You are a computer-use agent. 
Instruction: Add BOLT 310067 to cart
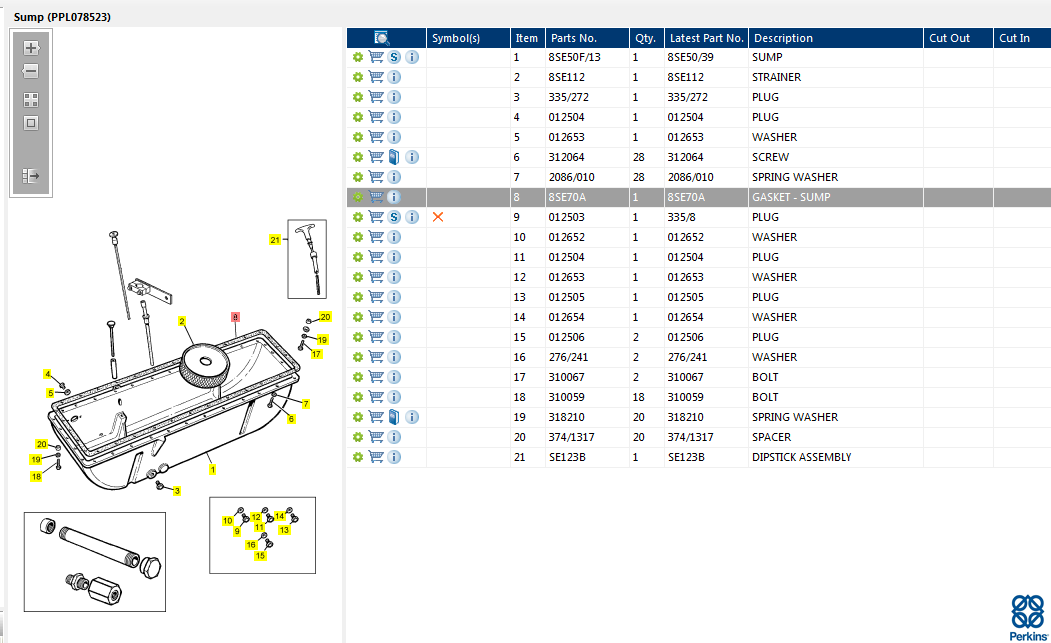(x=376, y=377)
